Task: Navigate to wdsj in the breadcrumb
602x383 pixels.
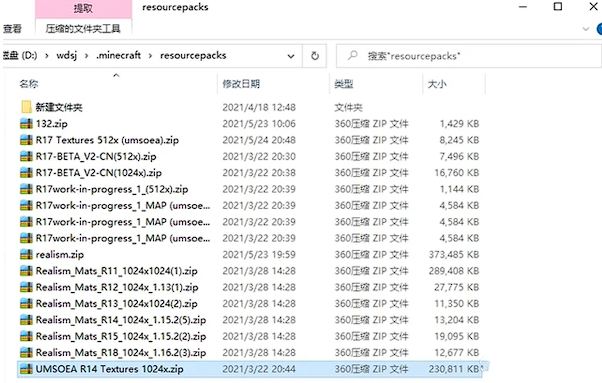Action: coord(66,56)
